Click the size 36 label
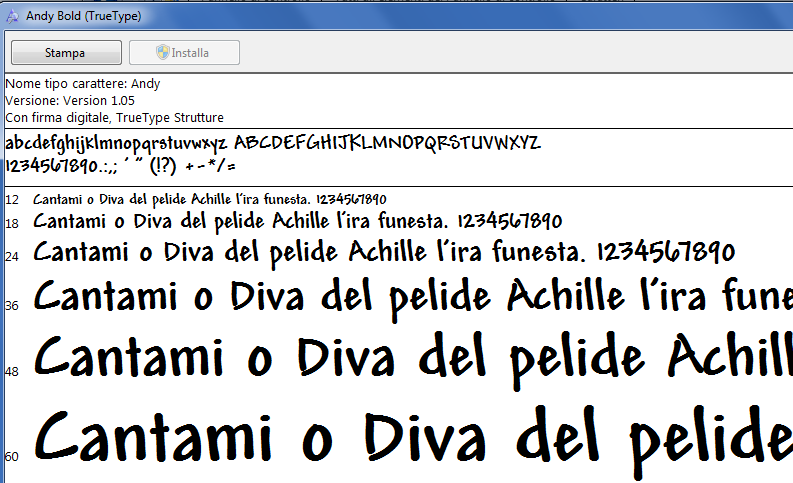This screenshot has width=793, height=483. pos(12,305)
